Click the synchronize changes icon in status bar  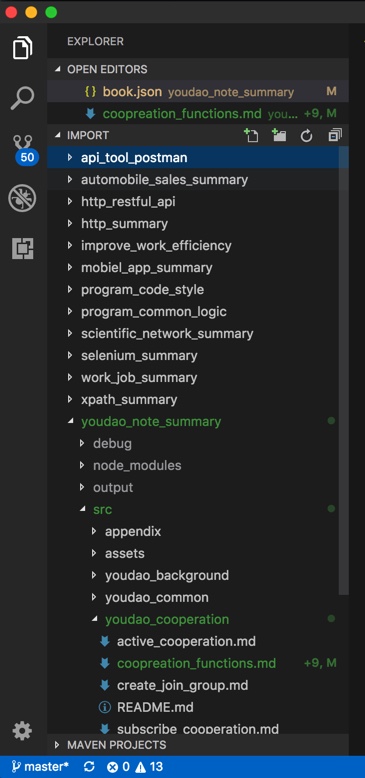click(x=90, y=767)
